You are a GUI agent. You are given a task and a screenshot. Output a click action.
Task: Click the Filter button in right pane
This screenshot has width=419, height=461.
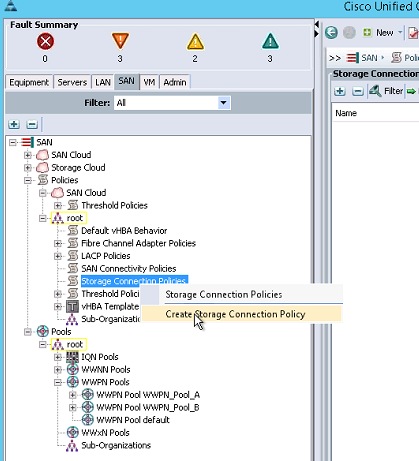386,91
